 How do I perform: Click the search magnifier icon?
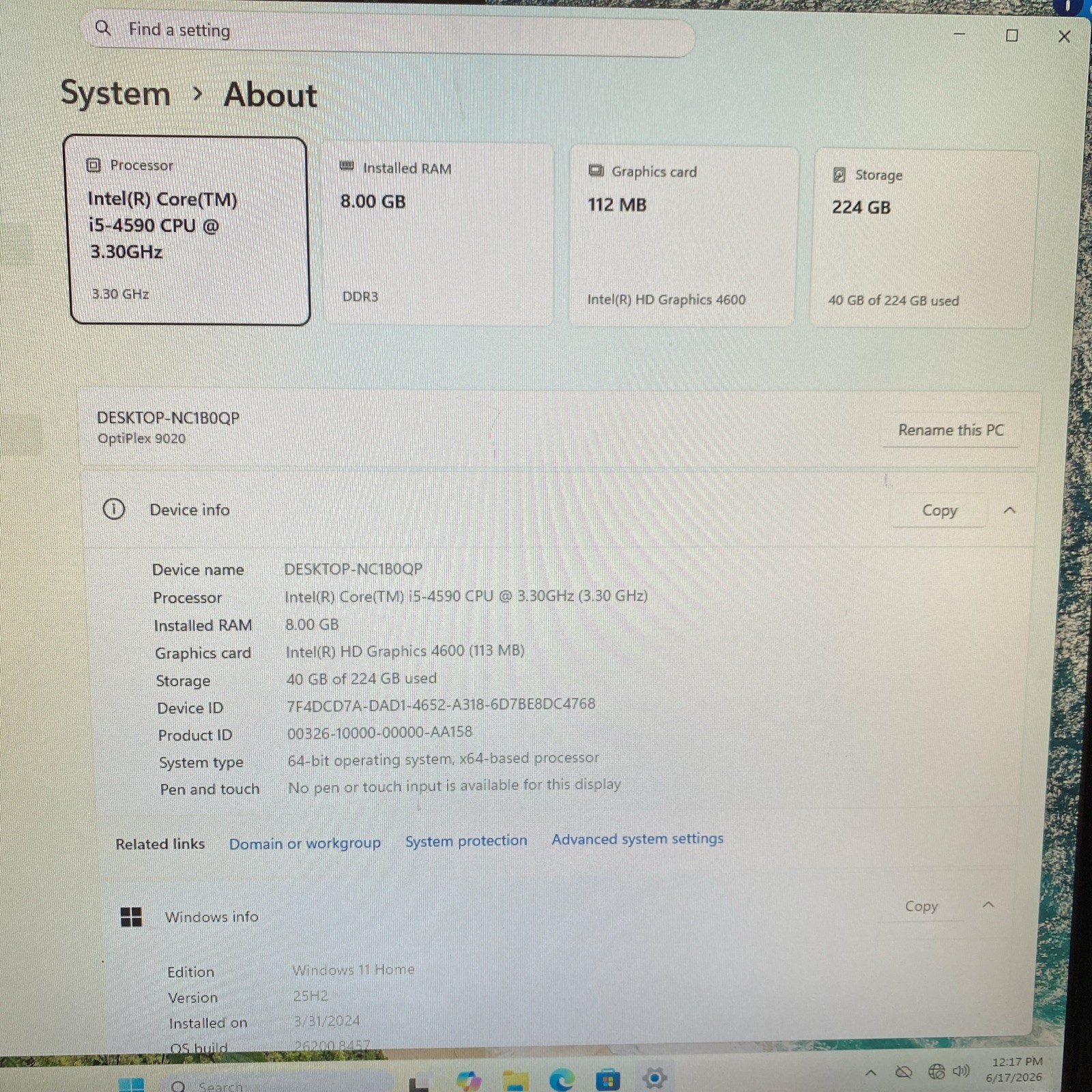click(x=102, y=28)
